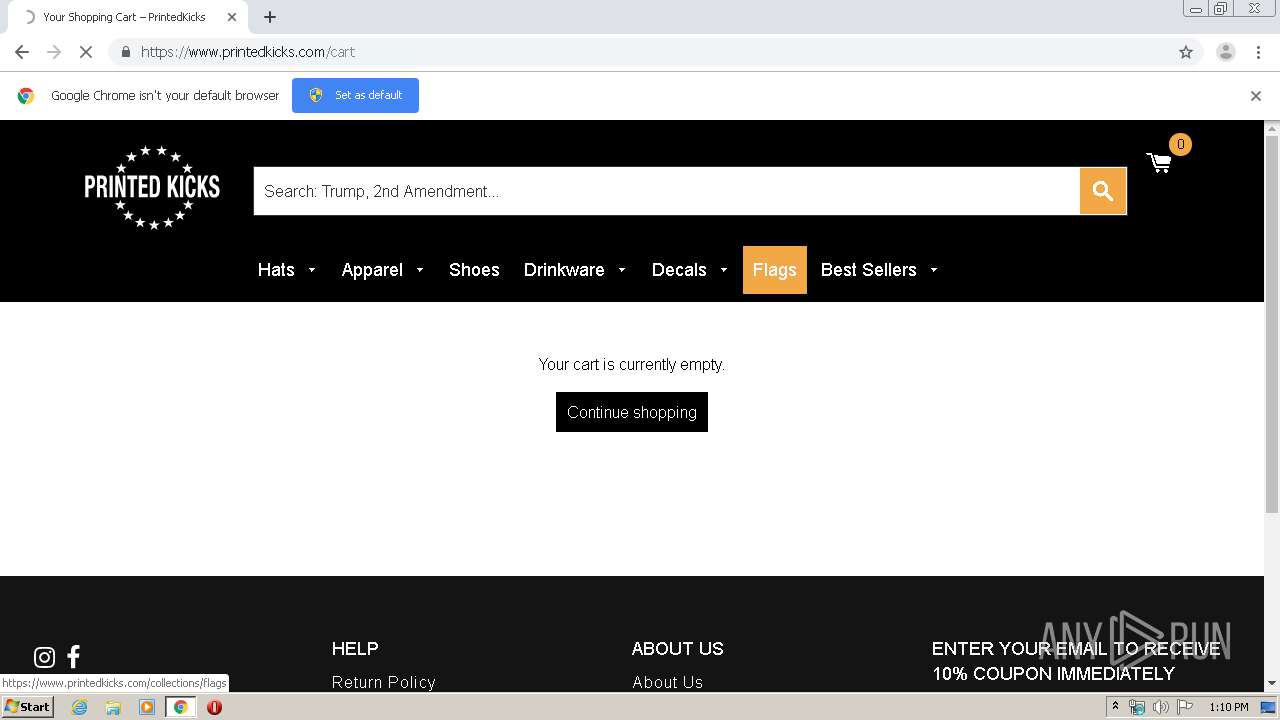This screenshot has height=720, width=1280.
Task: Open the Decals menu
Action: [x=679, y=270]
